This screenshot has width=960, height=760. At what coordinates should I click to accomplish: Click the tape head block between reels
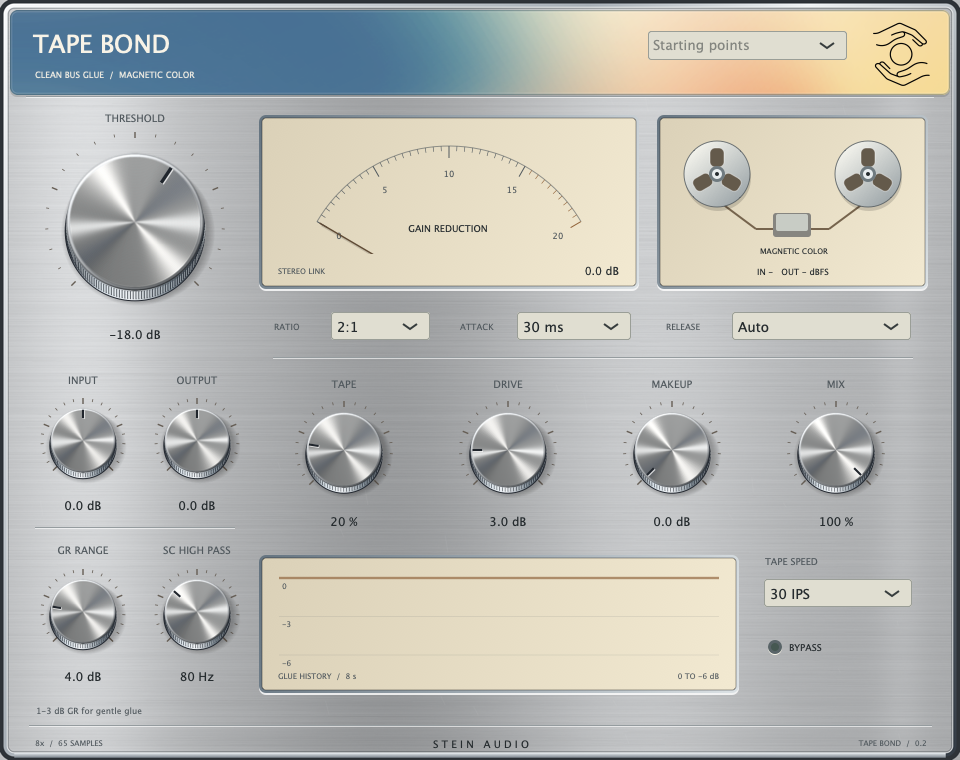coord(792,224)
